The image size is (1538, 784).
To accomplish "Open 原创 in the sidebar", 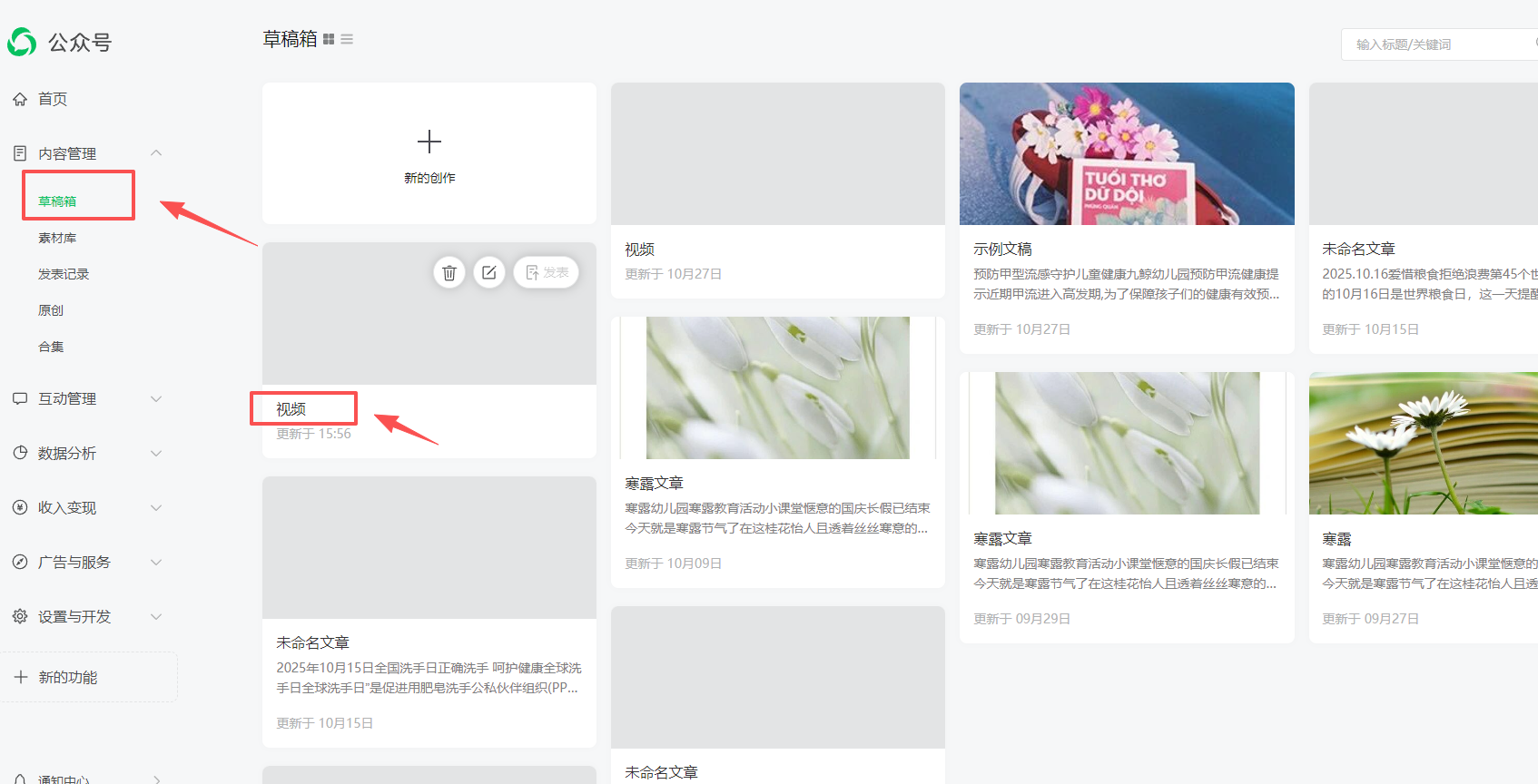I will pos(51,310).
